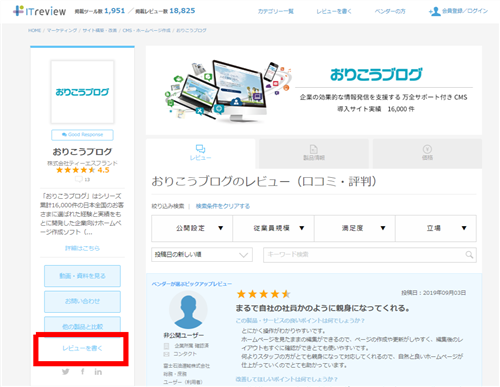The height and width of the screenshot is (387, 500).
Task: Click the ITreview logo
Action: click(x=39, y=11)
